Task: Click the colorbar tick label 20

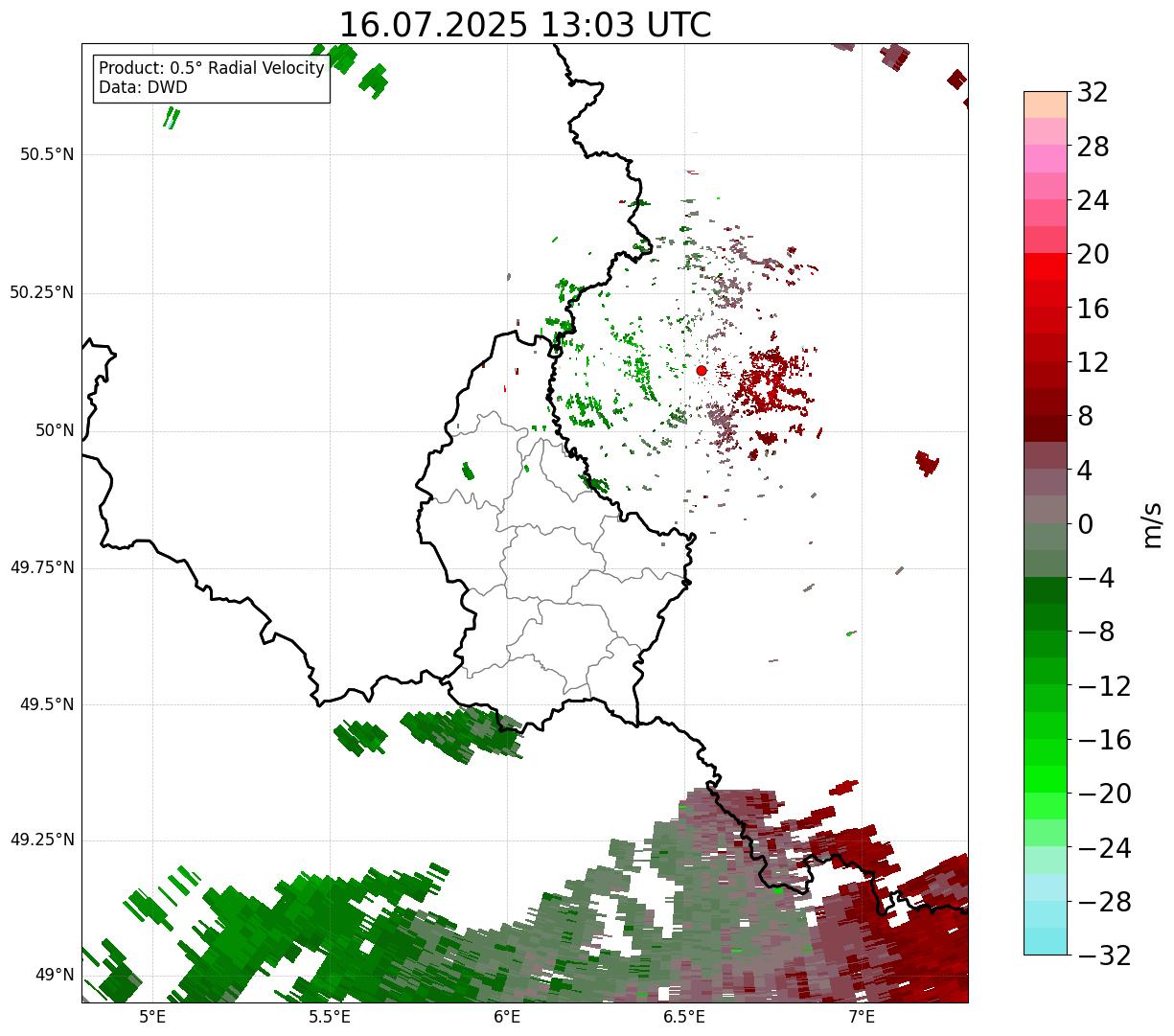Action: [1093, 255]
